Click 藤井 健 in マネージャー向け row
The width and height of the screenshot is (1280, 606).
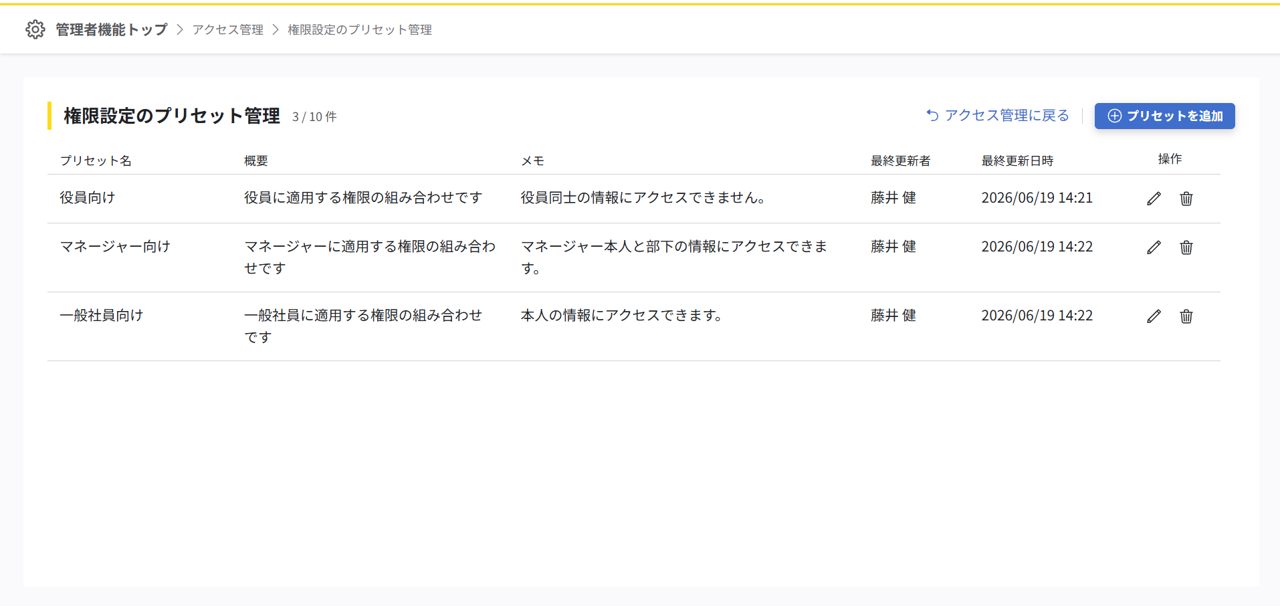[893, 246]
